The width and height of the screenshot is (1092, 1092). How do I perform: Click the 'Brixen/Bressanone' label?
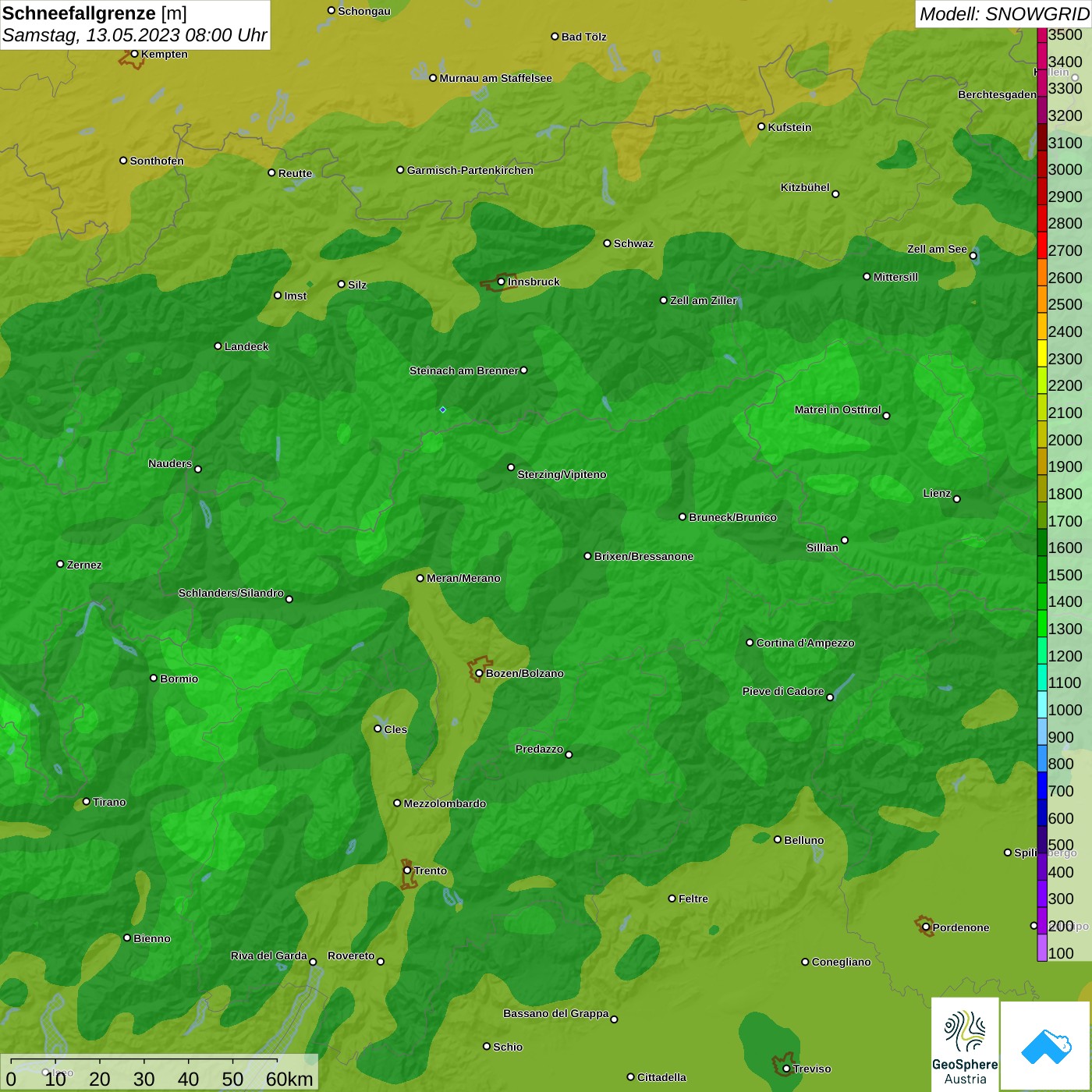[644, 556]
